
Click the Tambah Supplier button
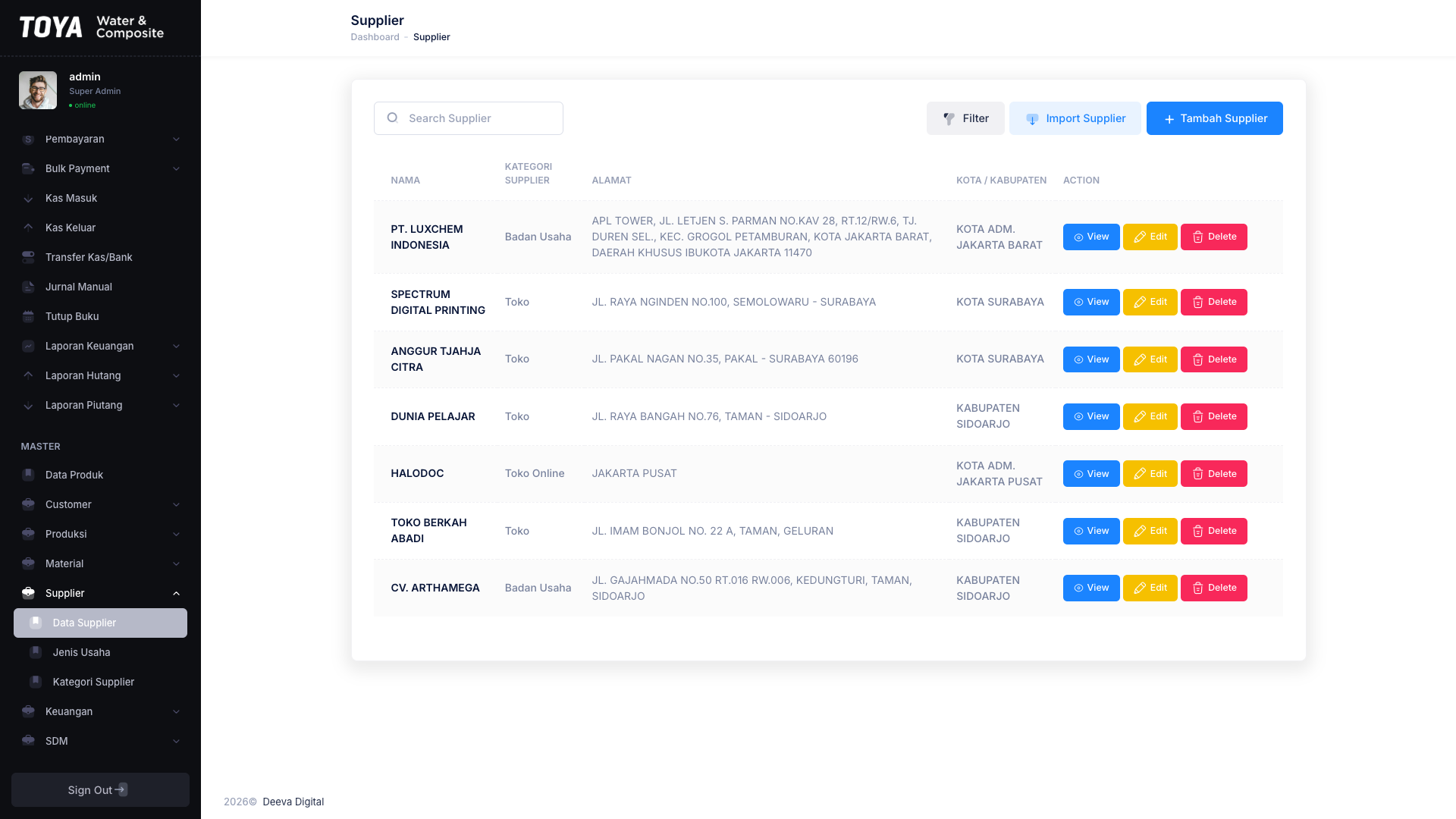(x=1214, y=118)
